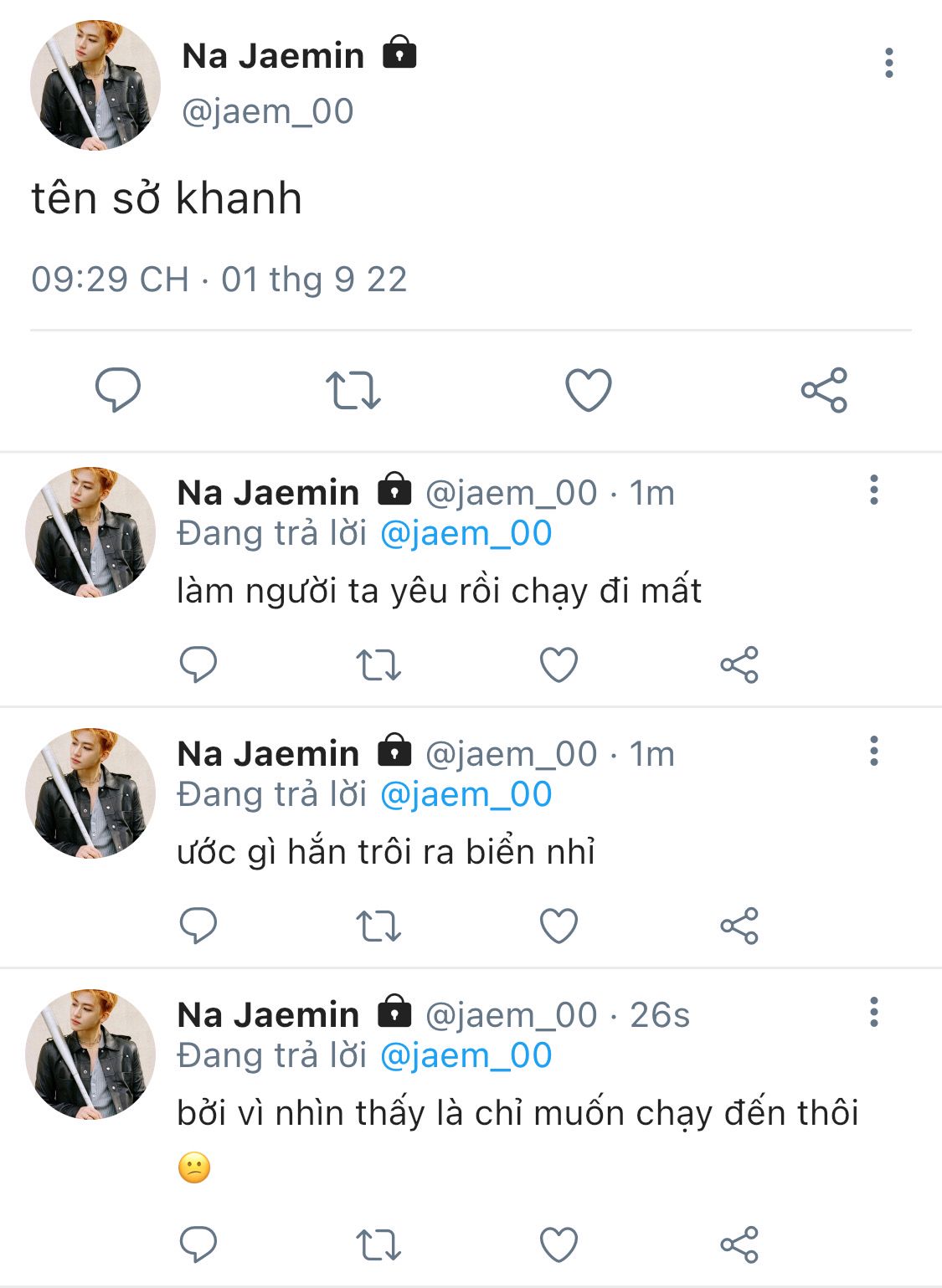The width and height of the screenshot is (942, 1288).
Task: Open the main tweet's profile avatar
Action: click(x=95, y=85)
